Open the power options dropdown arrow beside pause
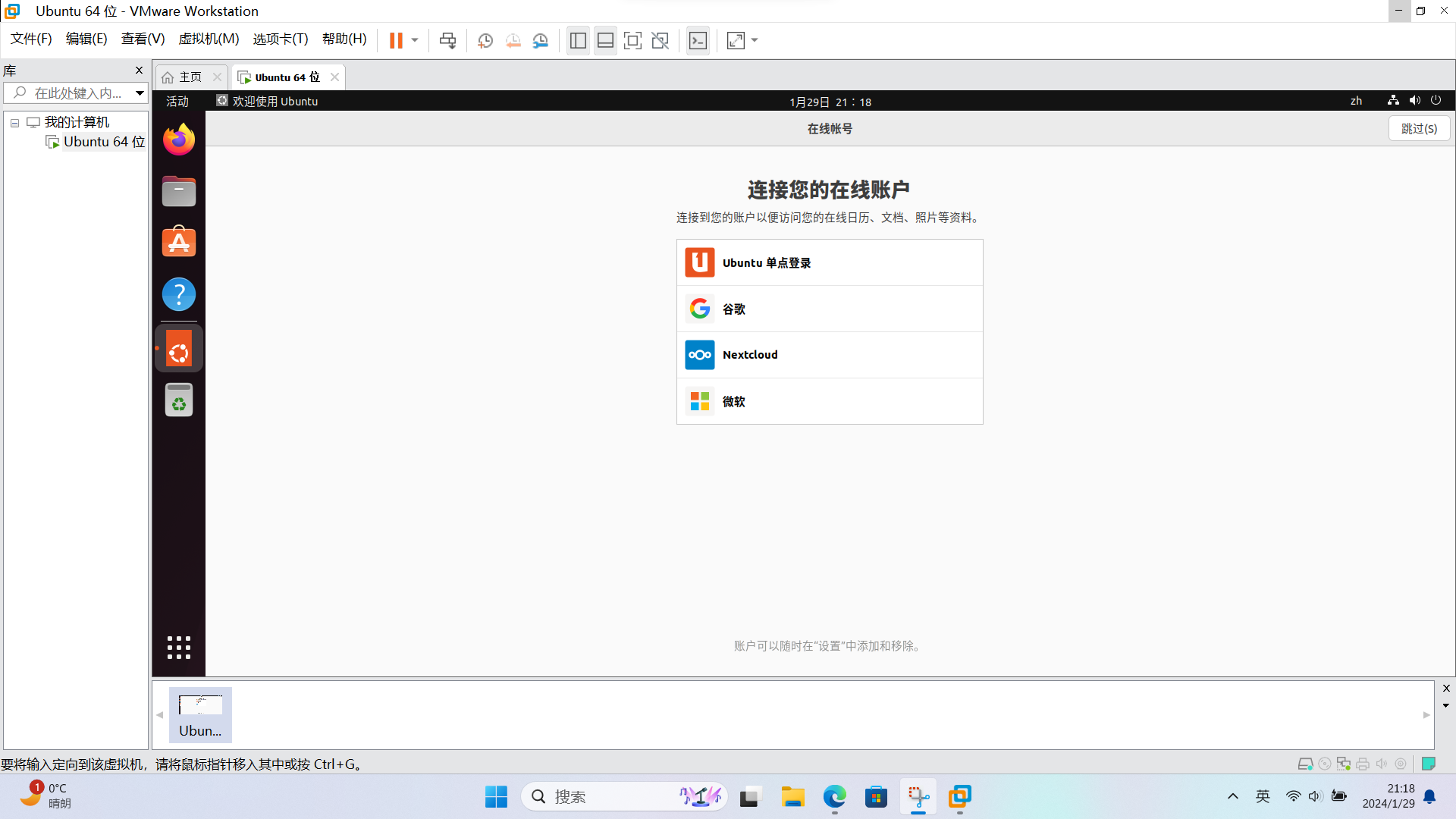Image resolution: width=1456 pixels, height=819 pixels. point(415,40)
